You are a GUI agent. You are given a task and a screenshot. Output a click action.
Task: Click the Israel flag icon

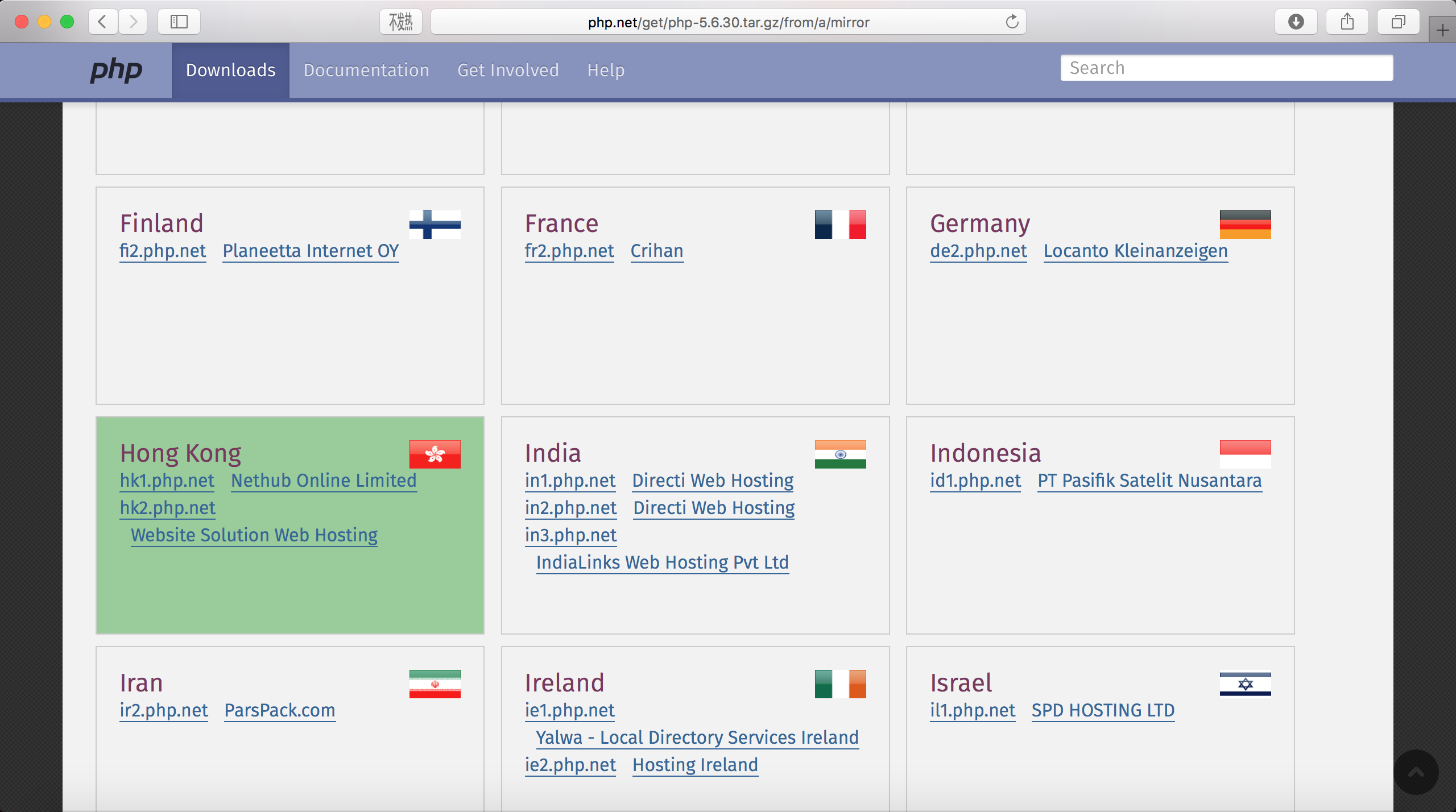(x=1245, y=684)
